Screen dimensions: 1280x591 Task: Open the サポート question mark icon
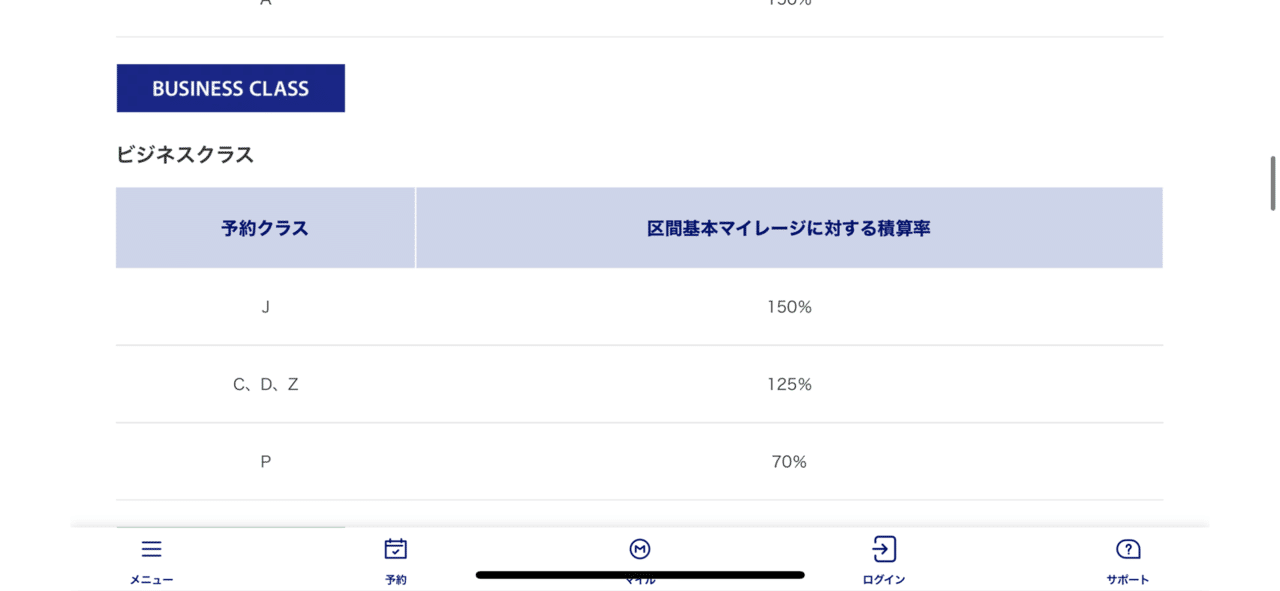point(1128,549)
